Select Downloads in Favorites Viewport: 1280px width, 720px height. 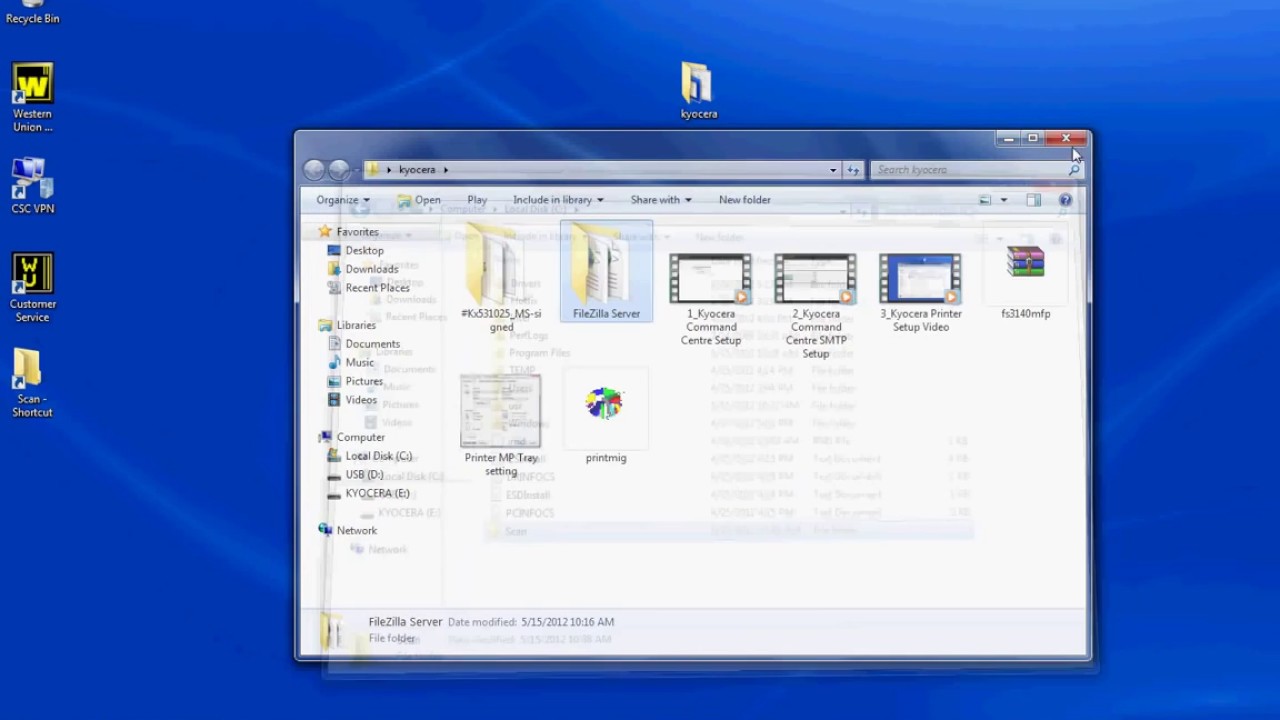371,269
